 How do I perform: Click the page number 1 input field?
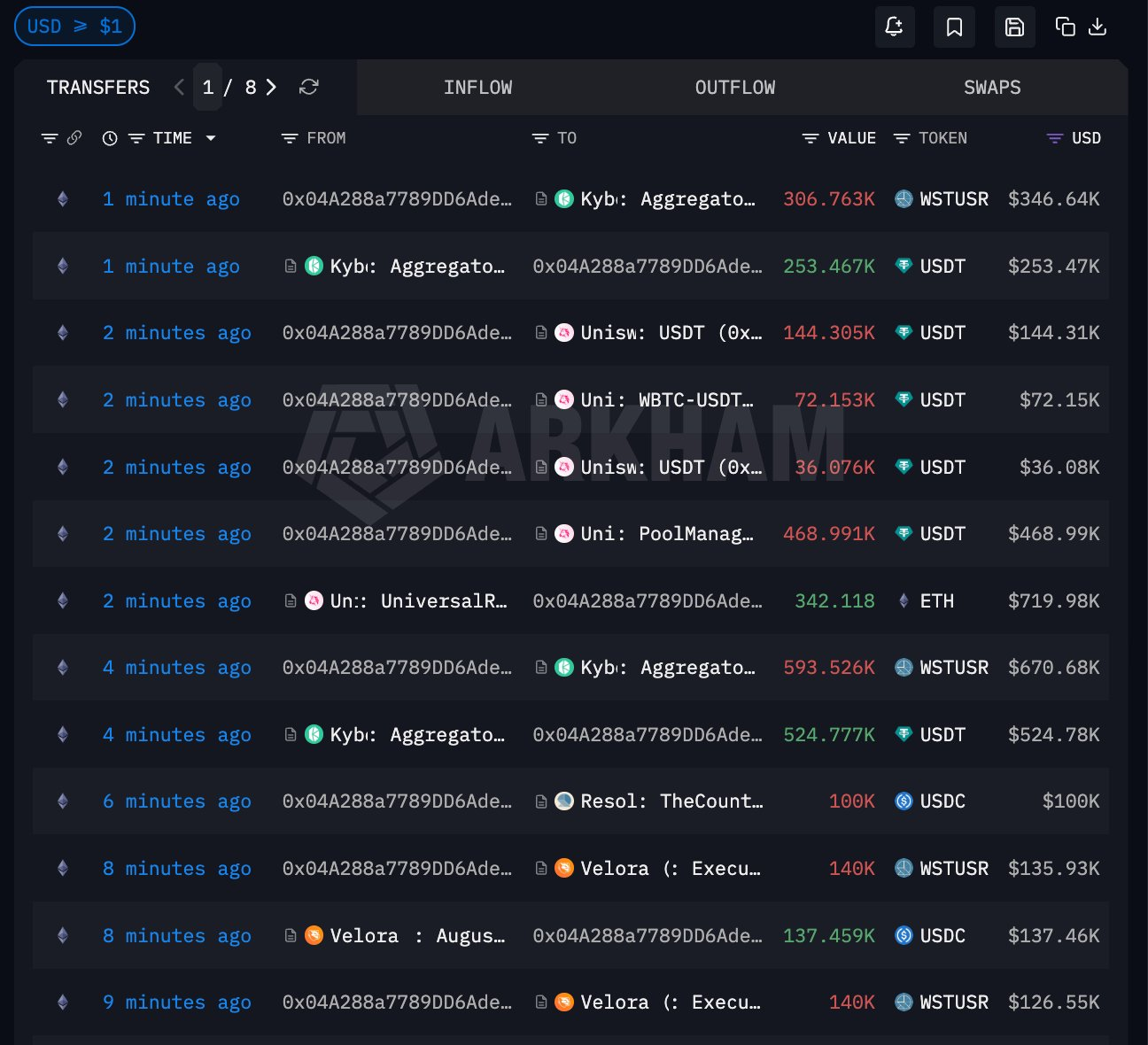pos(208,87)
